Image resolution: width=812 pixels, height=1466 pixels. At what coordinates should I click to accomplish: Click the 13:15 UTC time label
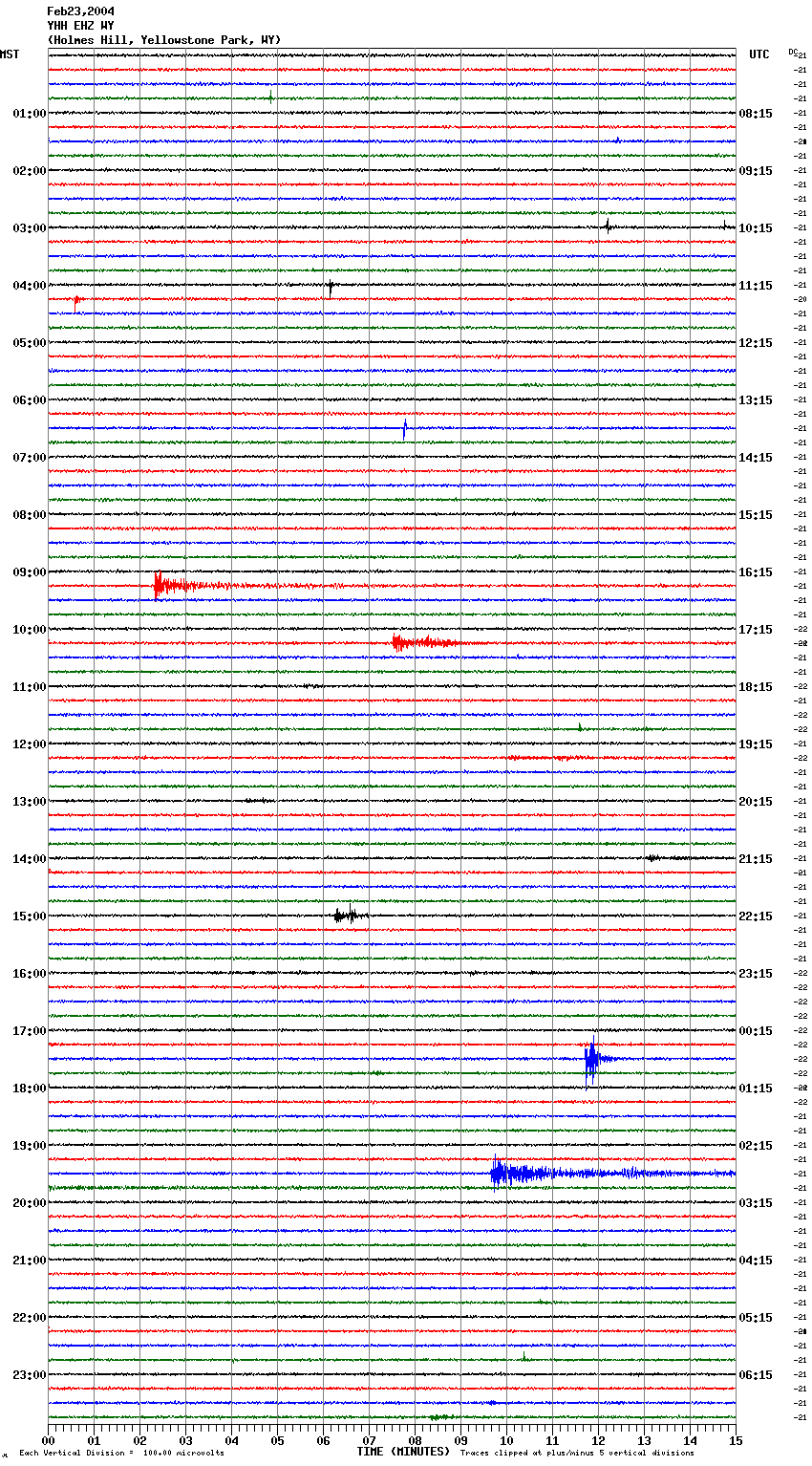point(756,400)
